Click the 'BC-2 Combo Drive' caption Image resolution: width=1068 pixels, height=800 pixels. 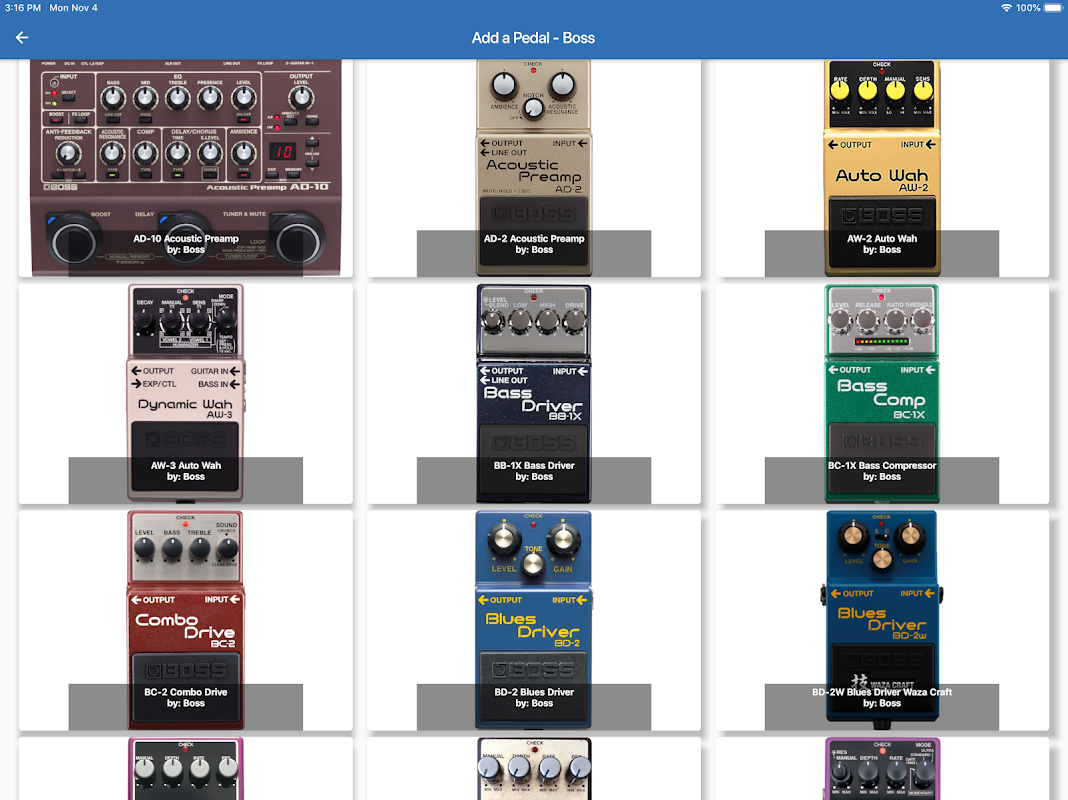click(x=186, y=692)
